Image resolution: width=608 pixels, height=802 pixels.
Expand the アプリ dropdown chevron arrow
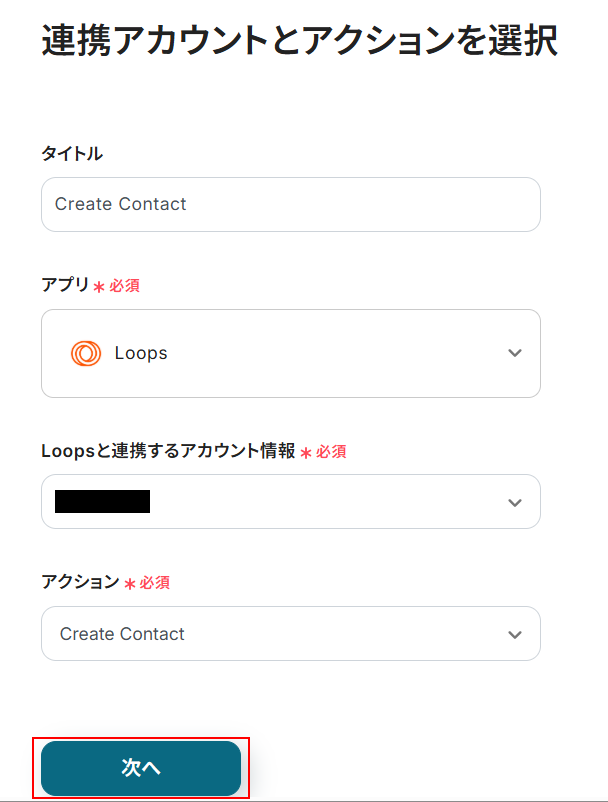coord(514,353)
